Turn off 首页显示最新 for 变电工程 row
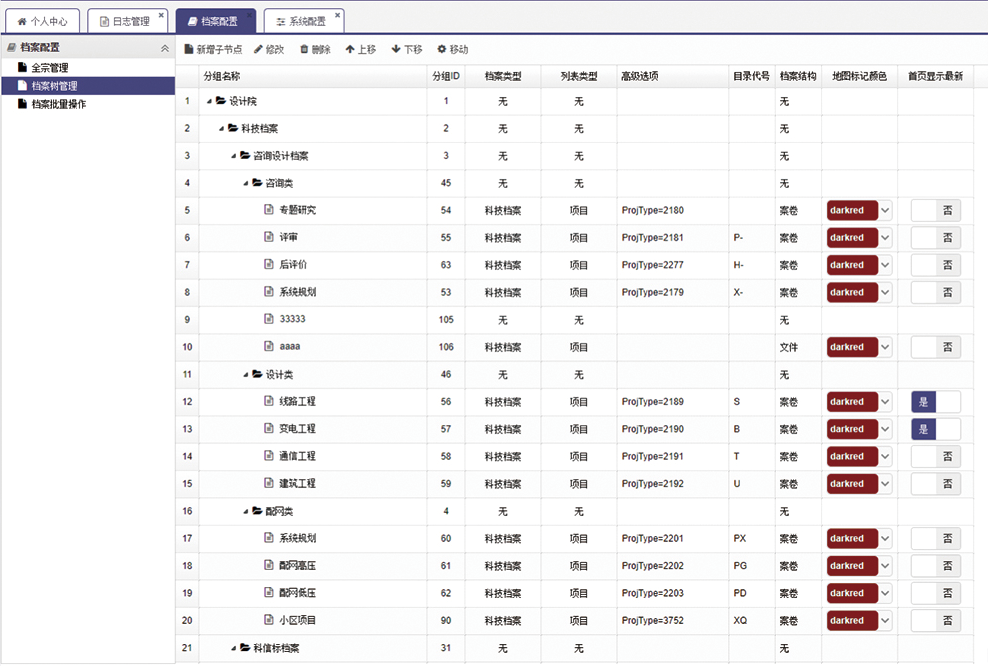988x666 pixels. [935, 429]
